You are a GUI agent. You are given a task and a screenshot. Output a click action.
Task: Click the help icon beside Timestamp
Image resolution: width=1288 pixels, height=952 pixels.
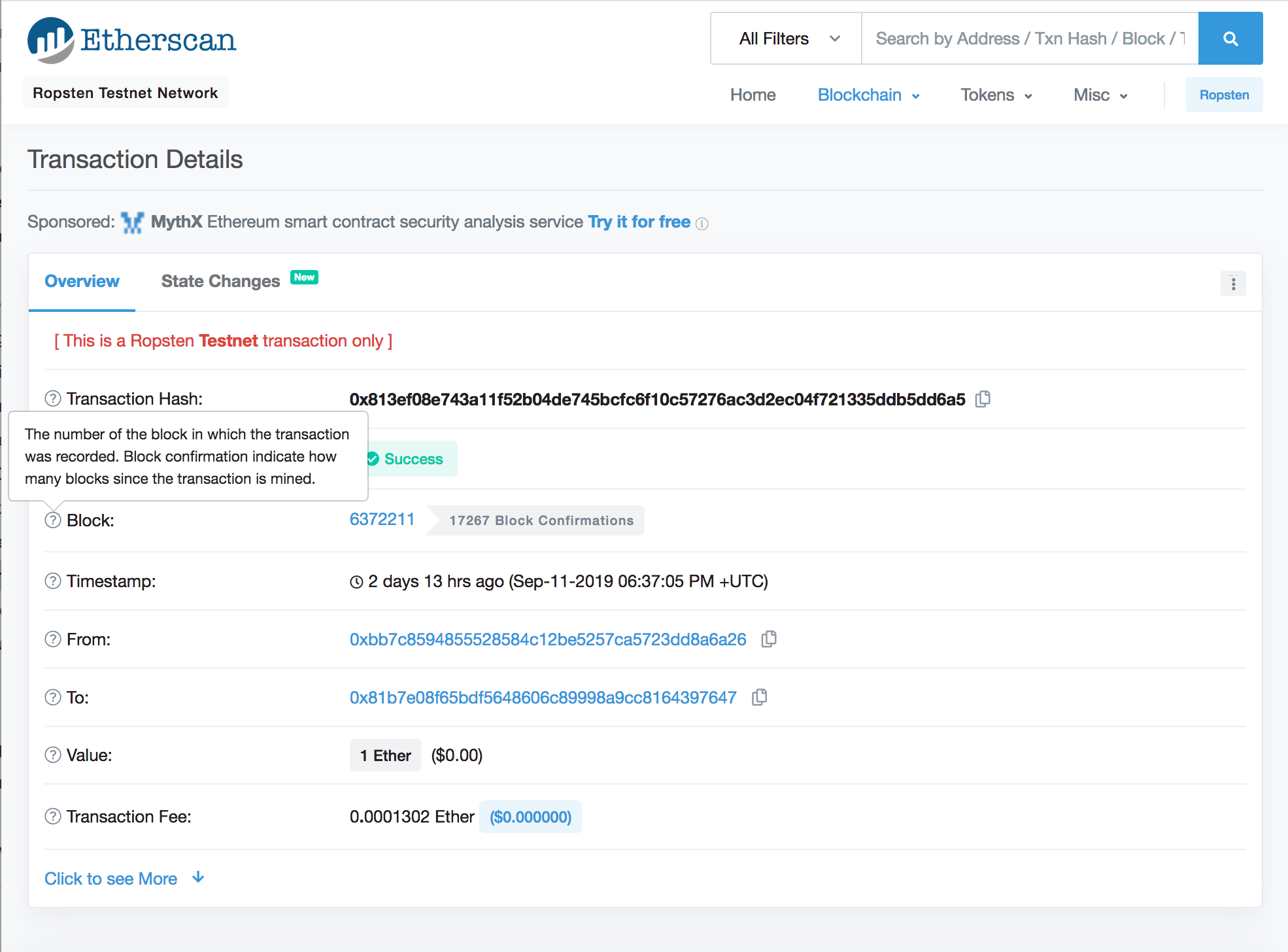(x=52, y=581)
